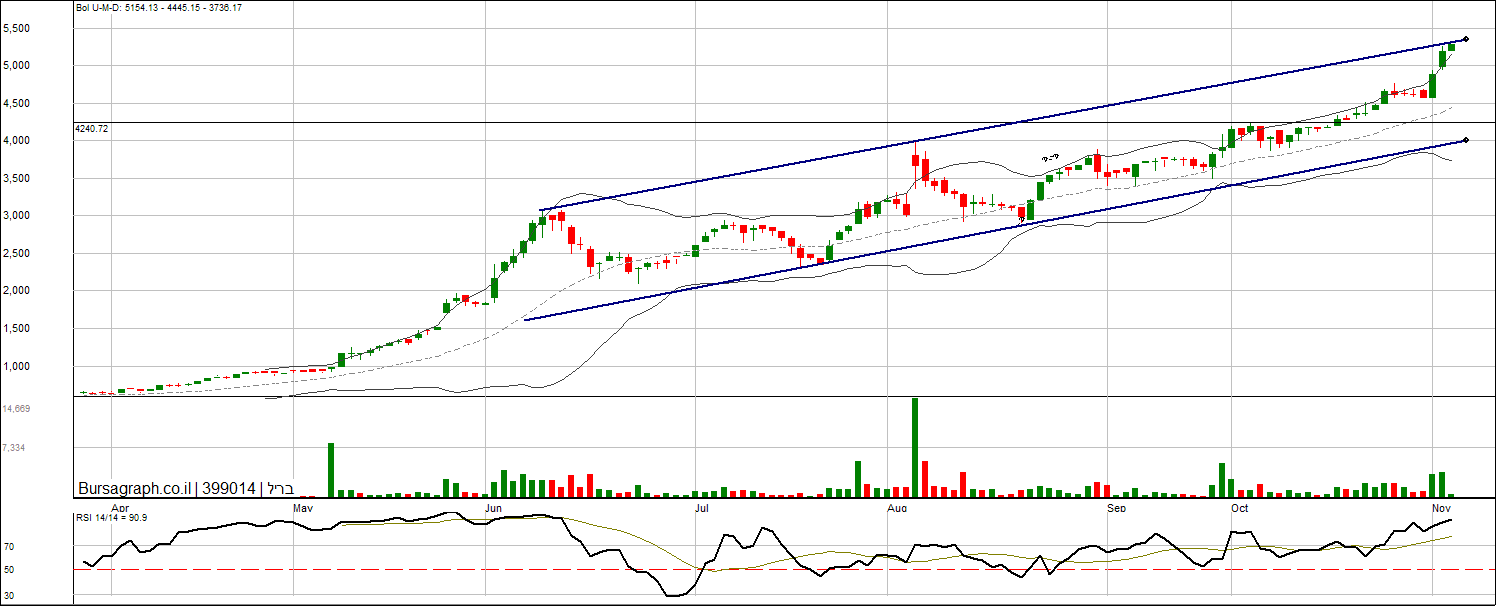Click the RSI 70 level label

pyautogui.click(x=9, y=547)
